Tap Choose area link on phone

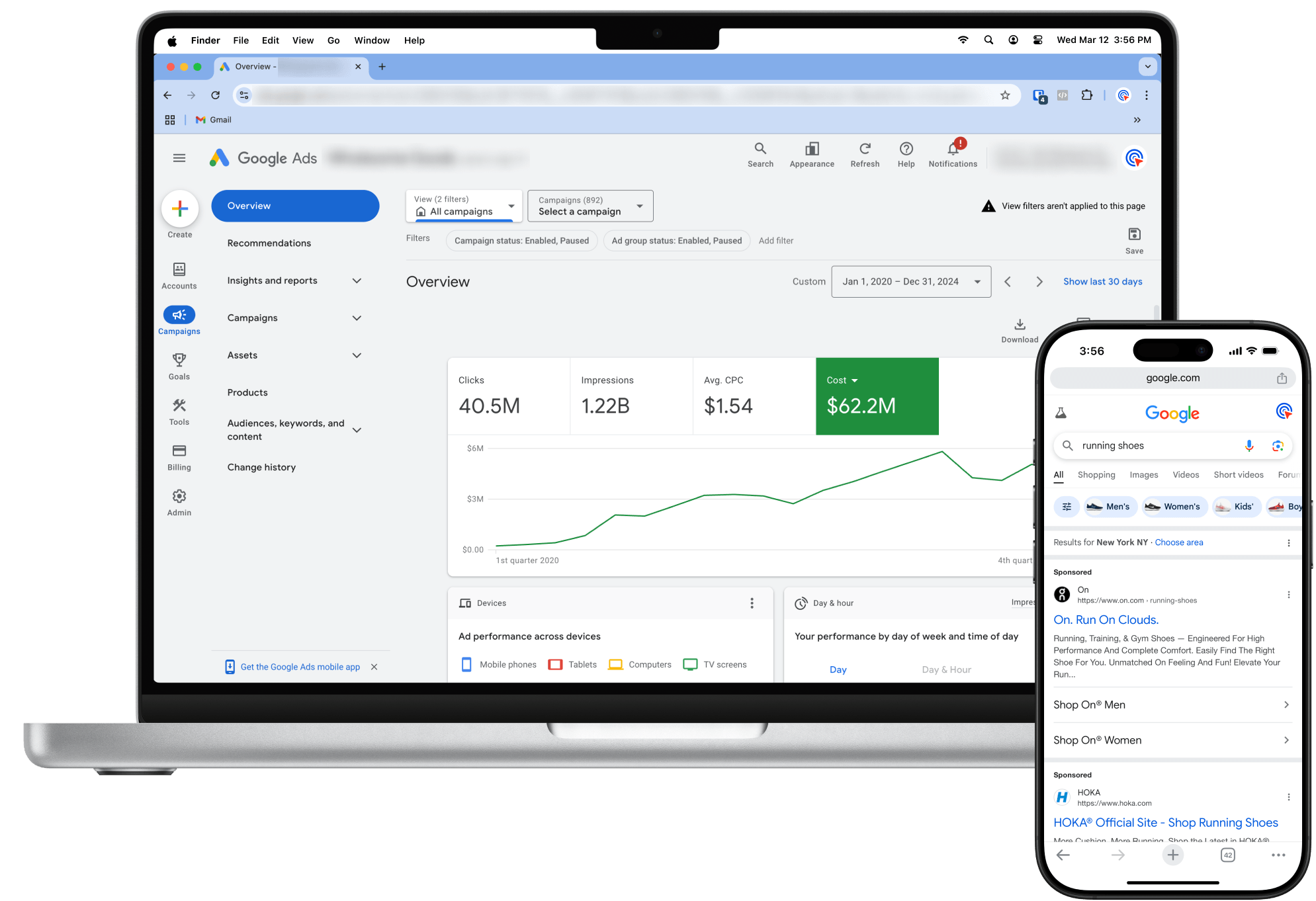(1178, 542)
